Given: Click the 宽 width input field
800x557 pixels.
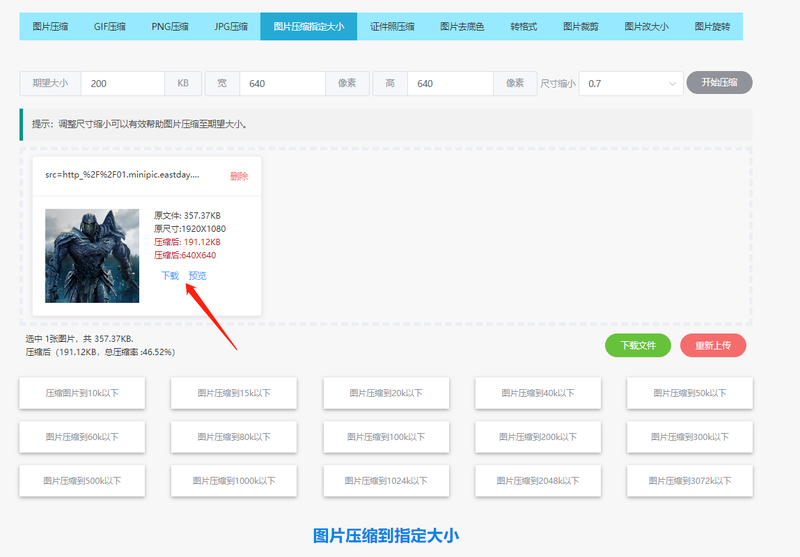Looking at the screenshot, I should (282, 83).
